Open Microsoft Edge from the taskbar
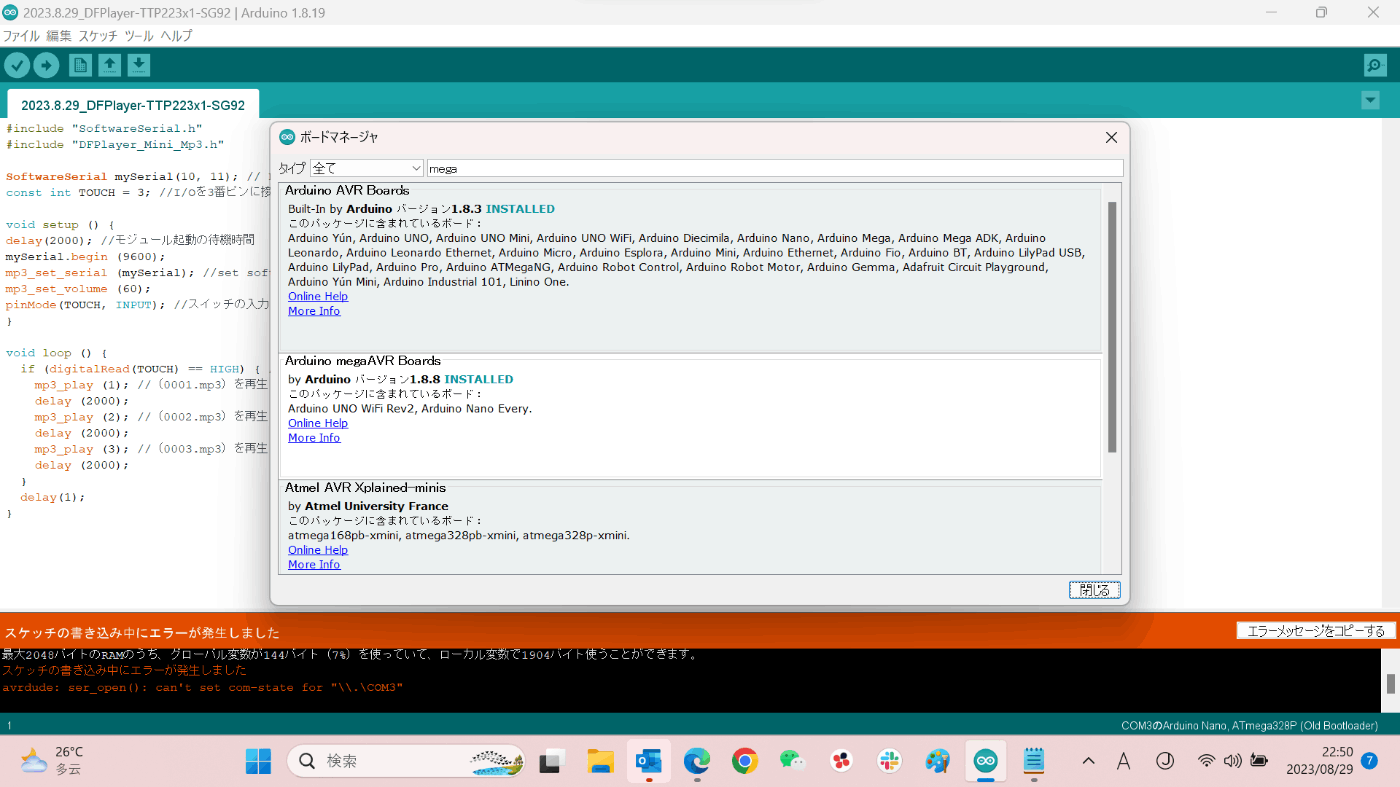Image resolution: width=1400 pixels, height=787 pixels. click(696, 761)
